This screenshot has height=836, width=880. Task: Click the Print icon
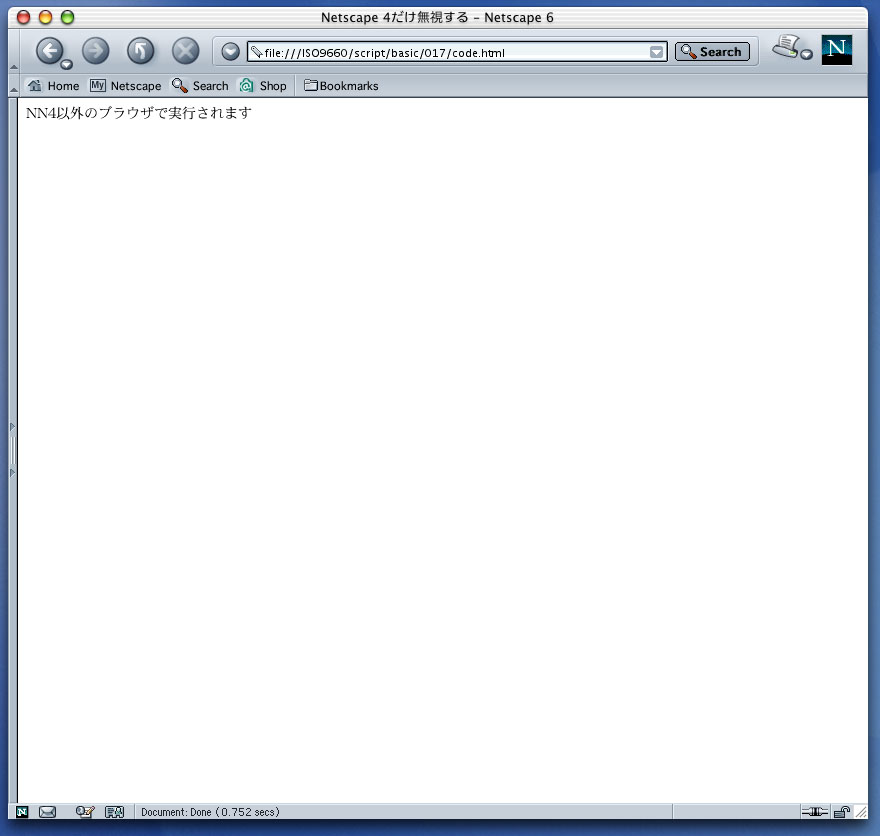pyautogui.click(x=786, y=46)
